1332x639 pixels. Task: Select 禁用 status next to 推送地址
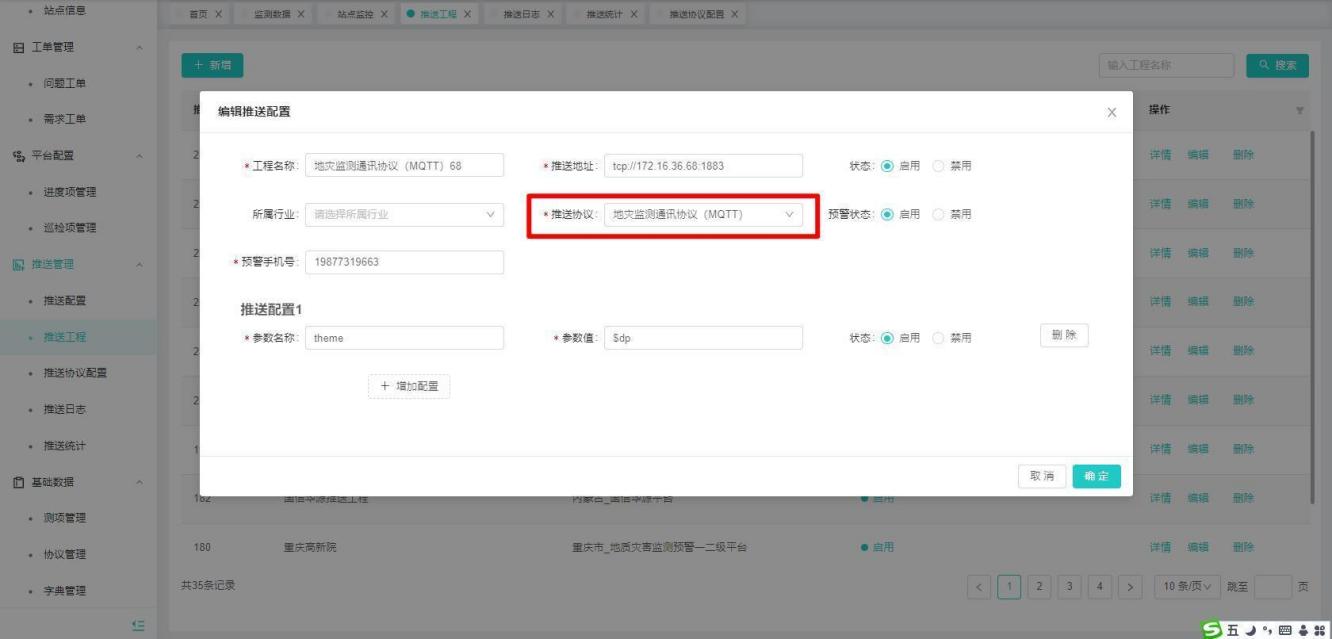coord(938,166)
